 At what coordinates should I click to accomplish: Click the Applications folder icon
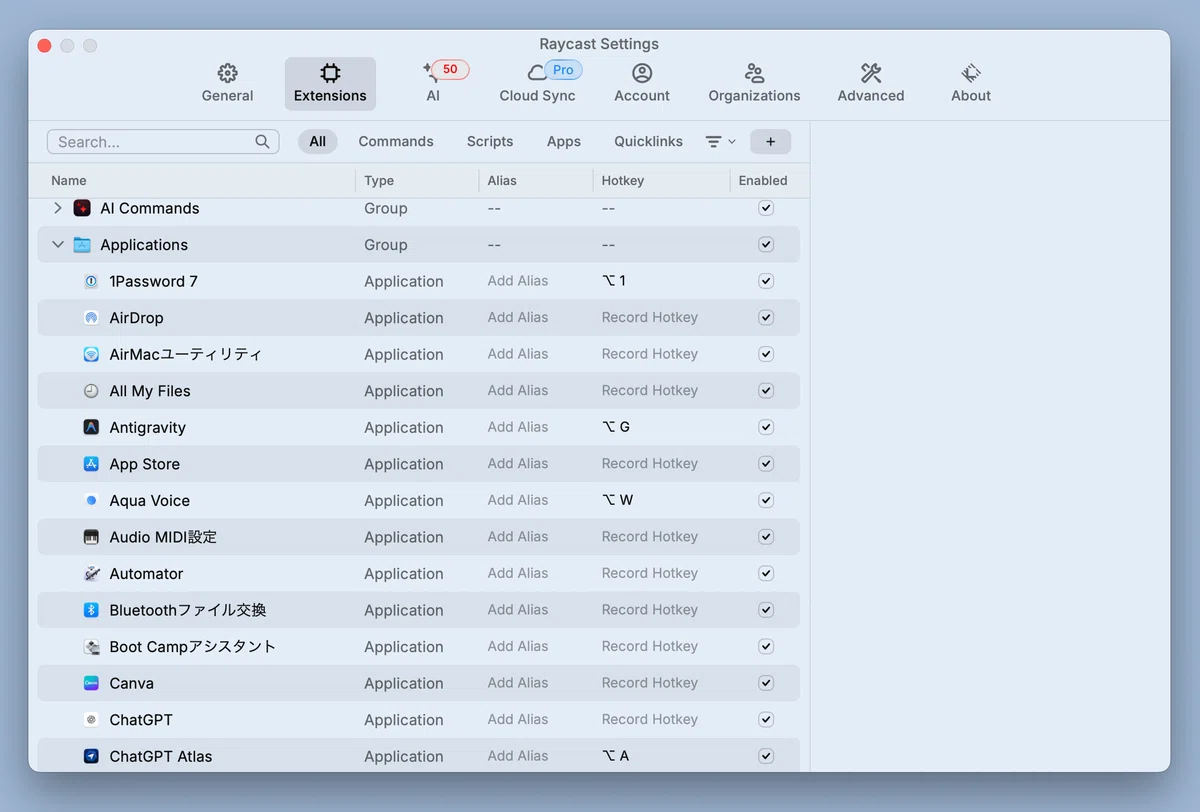[x=82, y=245]
